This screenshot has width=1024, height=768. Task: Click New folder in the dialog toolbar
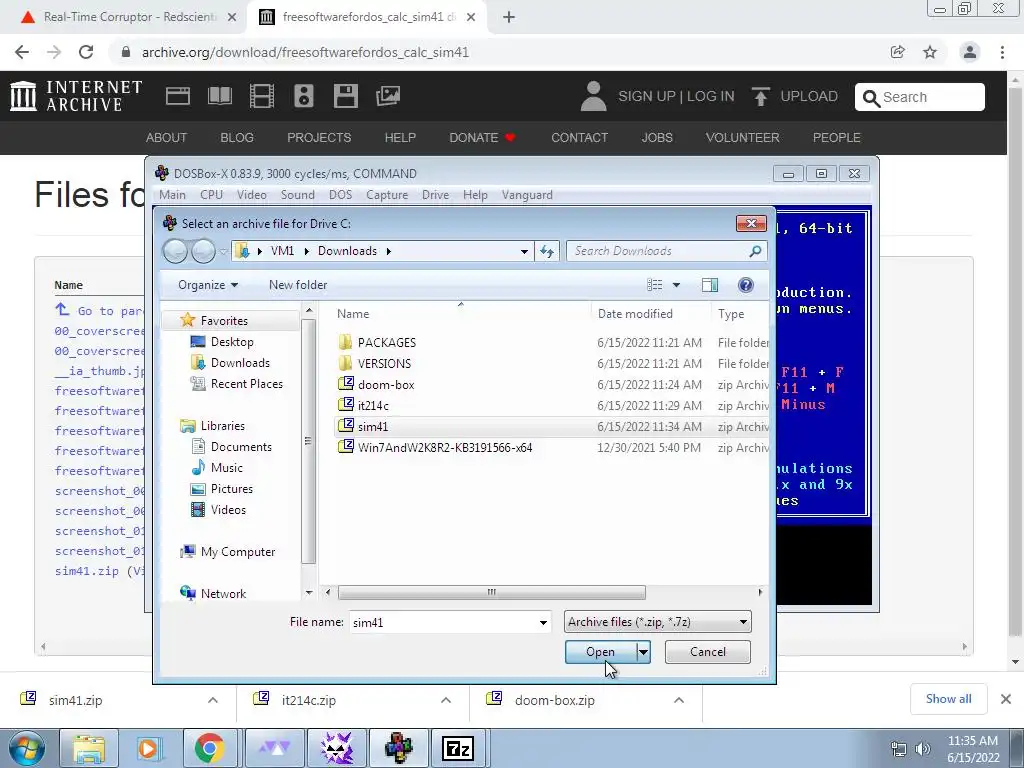pyautogui.click(x=298, y=285)
